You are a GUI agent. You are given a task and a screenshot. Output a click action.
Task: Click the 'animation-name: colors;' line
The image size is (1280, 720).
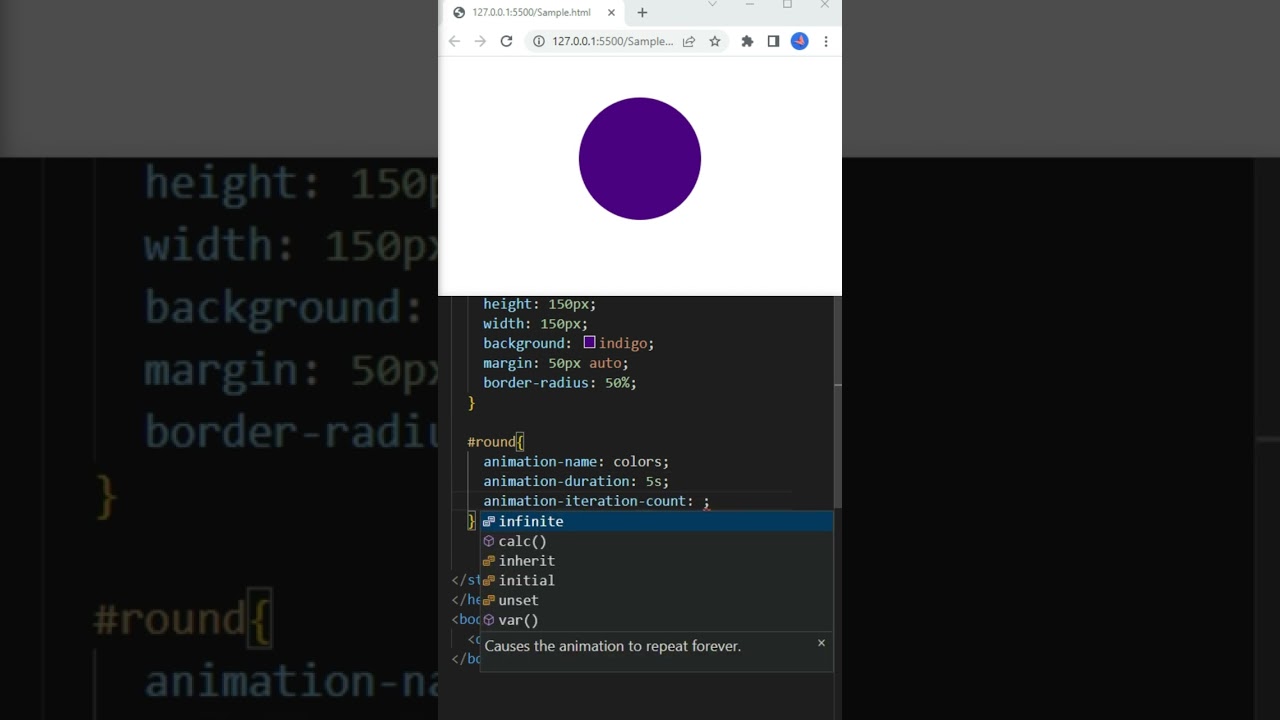point(576,461)
